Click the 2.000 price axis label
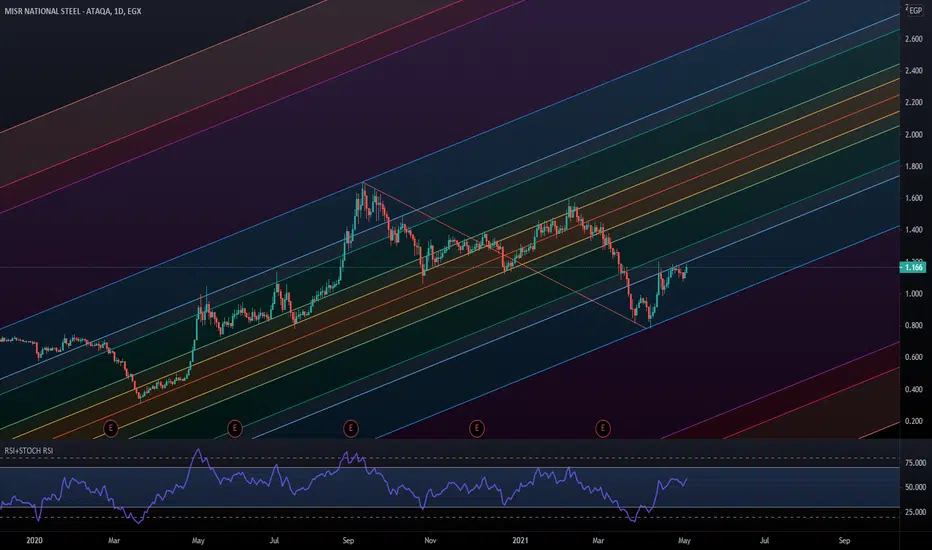The height and width of the screenshot is (550, 932). [x=914, y=134]
